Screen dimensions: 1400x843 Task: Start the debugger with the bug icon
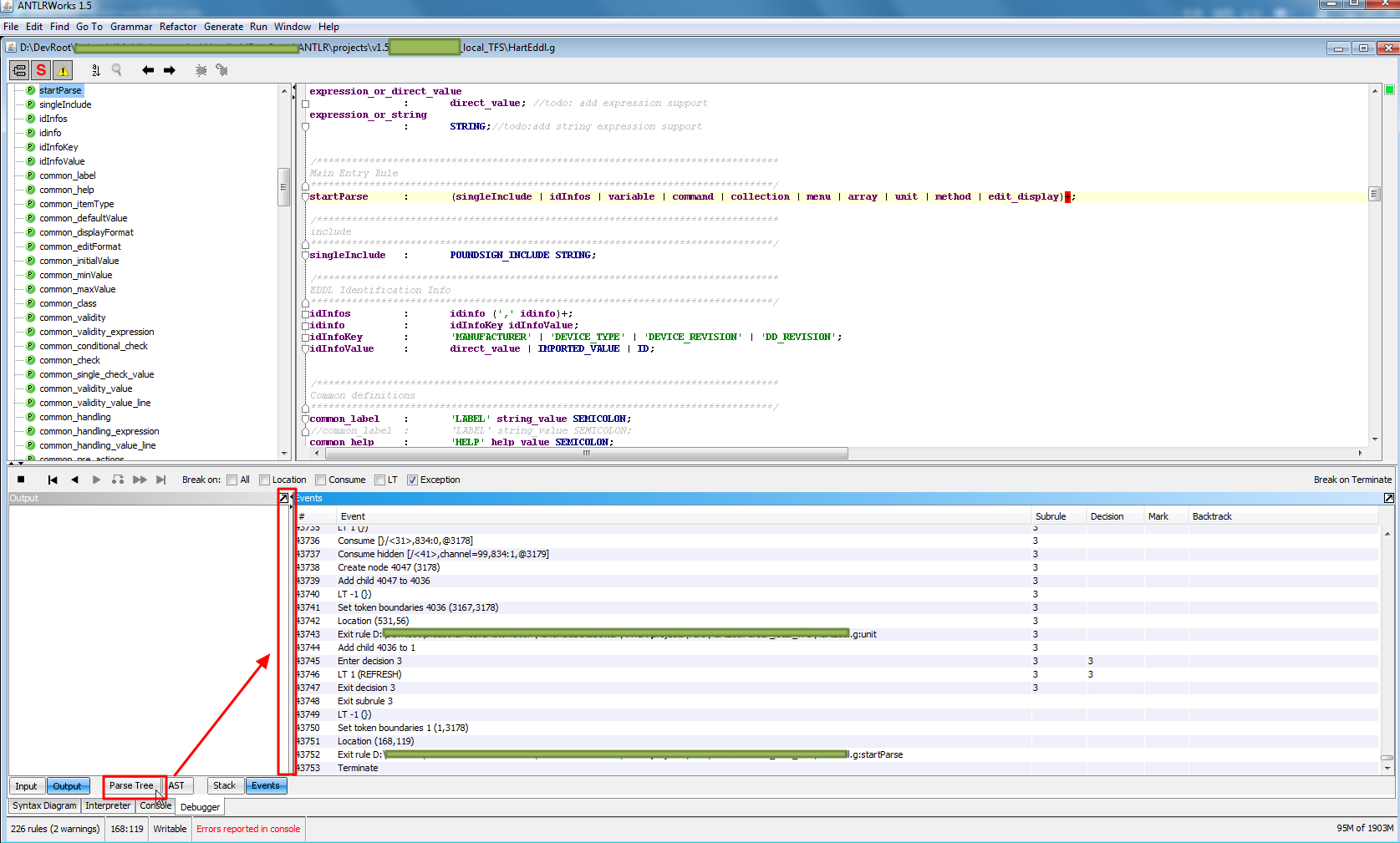click(201, 70)
